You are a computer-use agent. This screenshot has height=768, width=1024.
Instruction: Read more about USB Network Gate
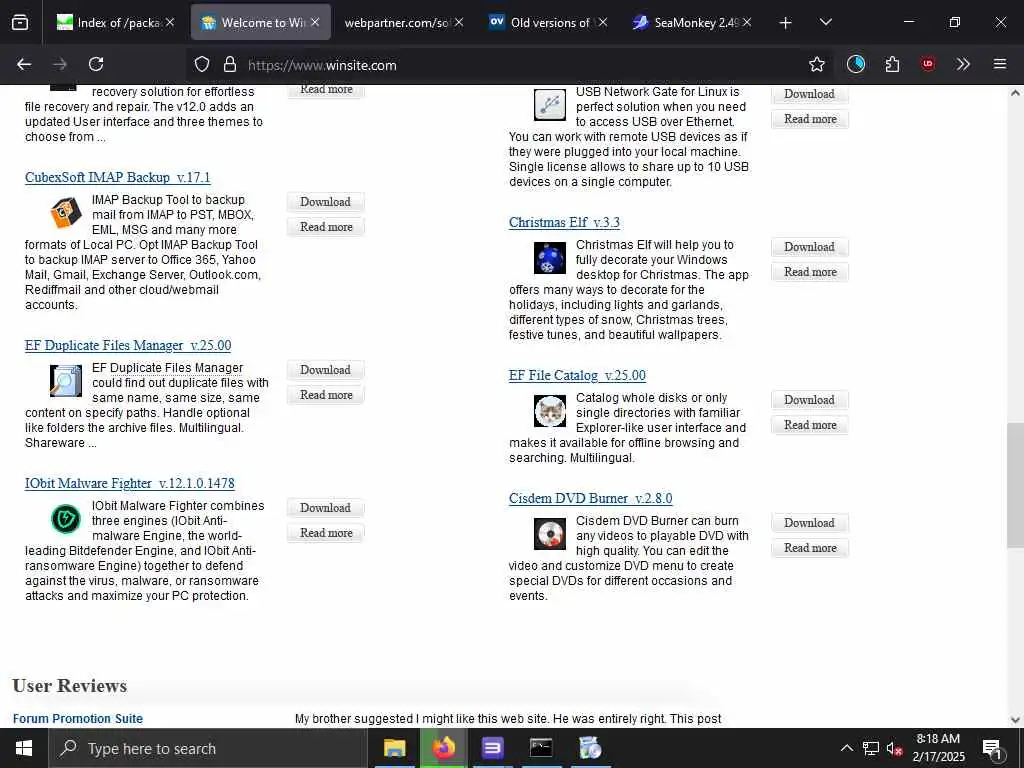click(x=810, y=119)
